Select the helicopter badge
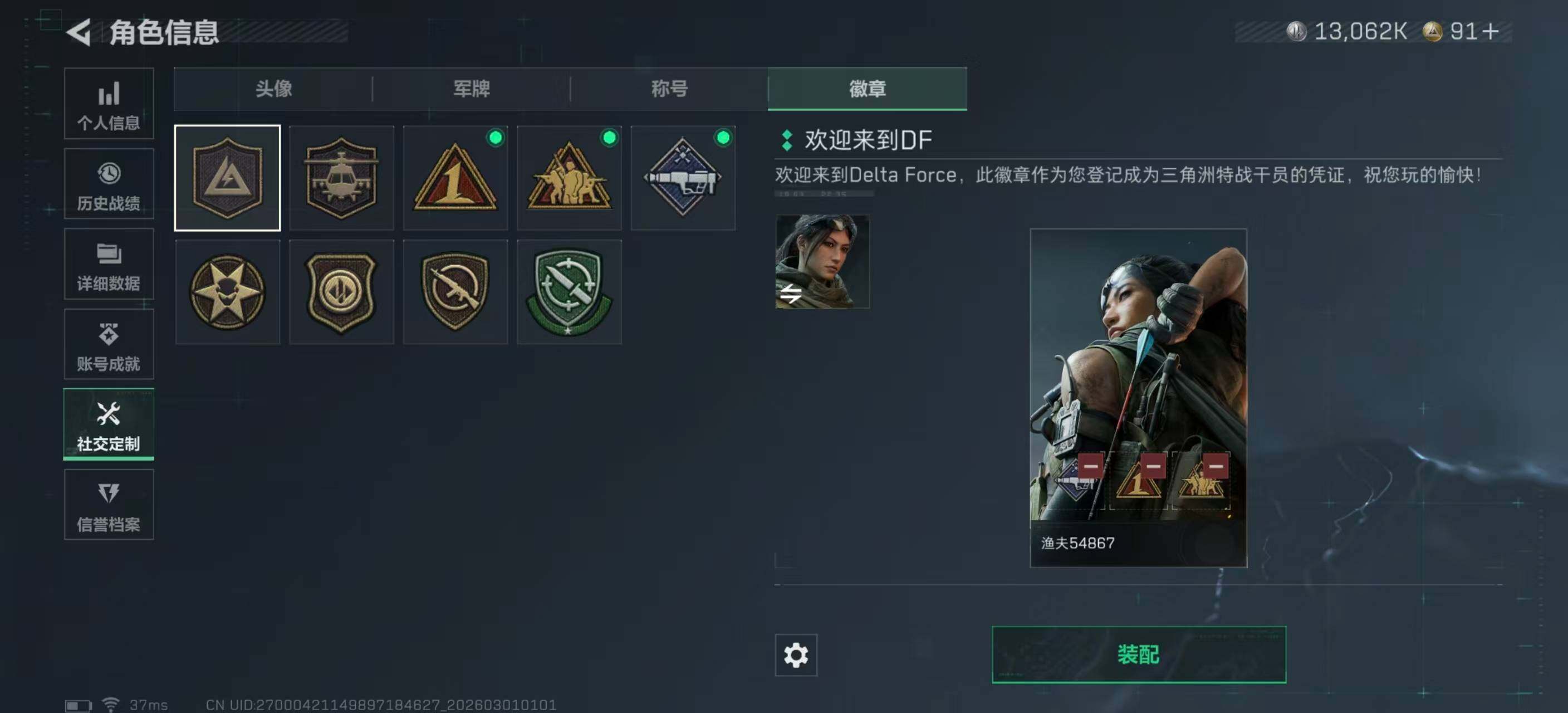 [341, 178]
